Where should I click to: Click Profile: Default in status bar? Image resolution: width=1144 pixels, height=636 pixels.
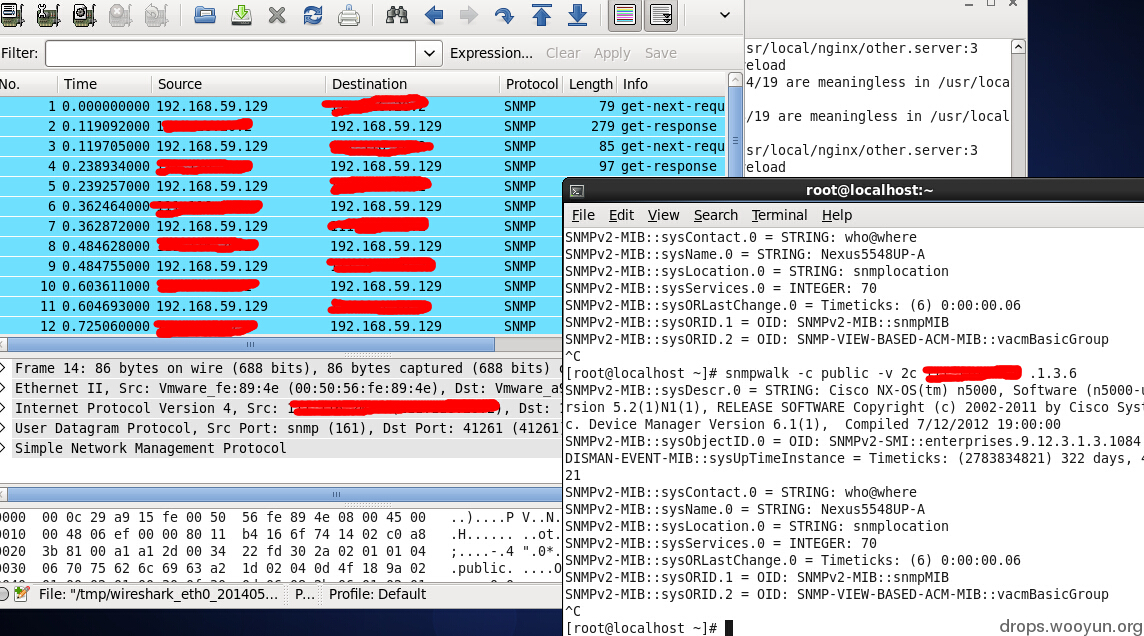tap(377, 594)
